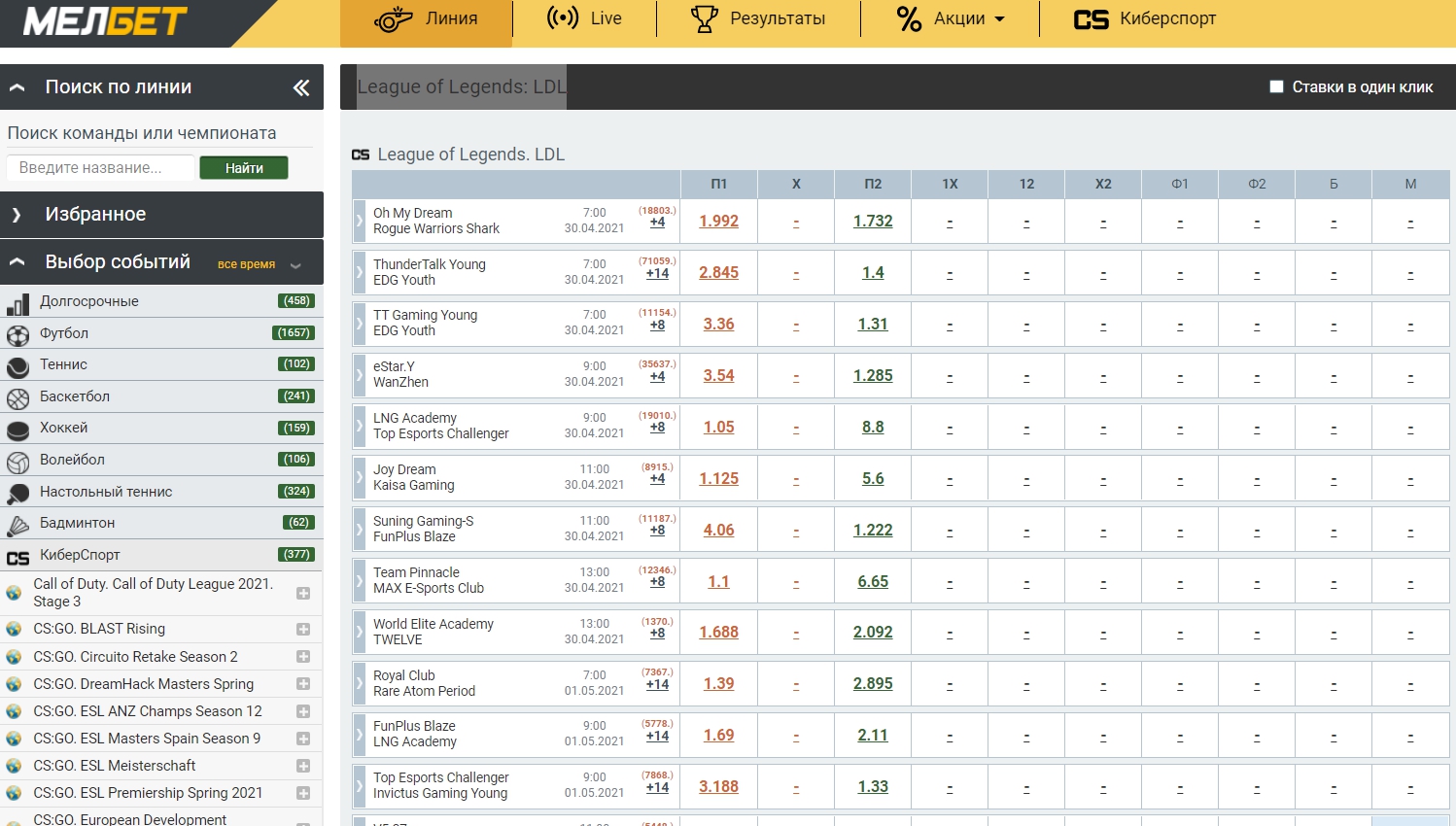The image size is (1456, 826).
Task: Open CS:GO. BLAST Rising league
Action: [99, 629]
